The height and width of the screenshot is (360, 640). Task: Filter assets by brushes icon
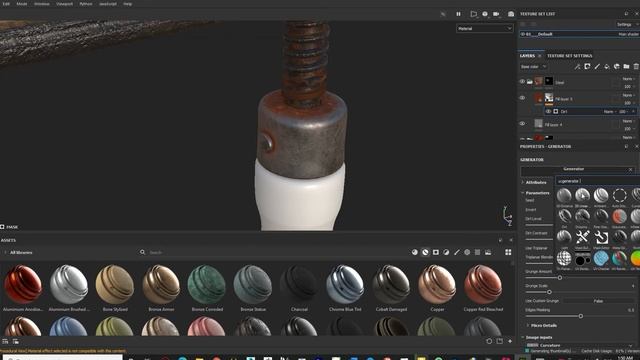[x=457, y=252]
